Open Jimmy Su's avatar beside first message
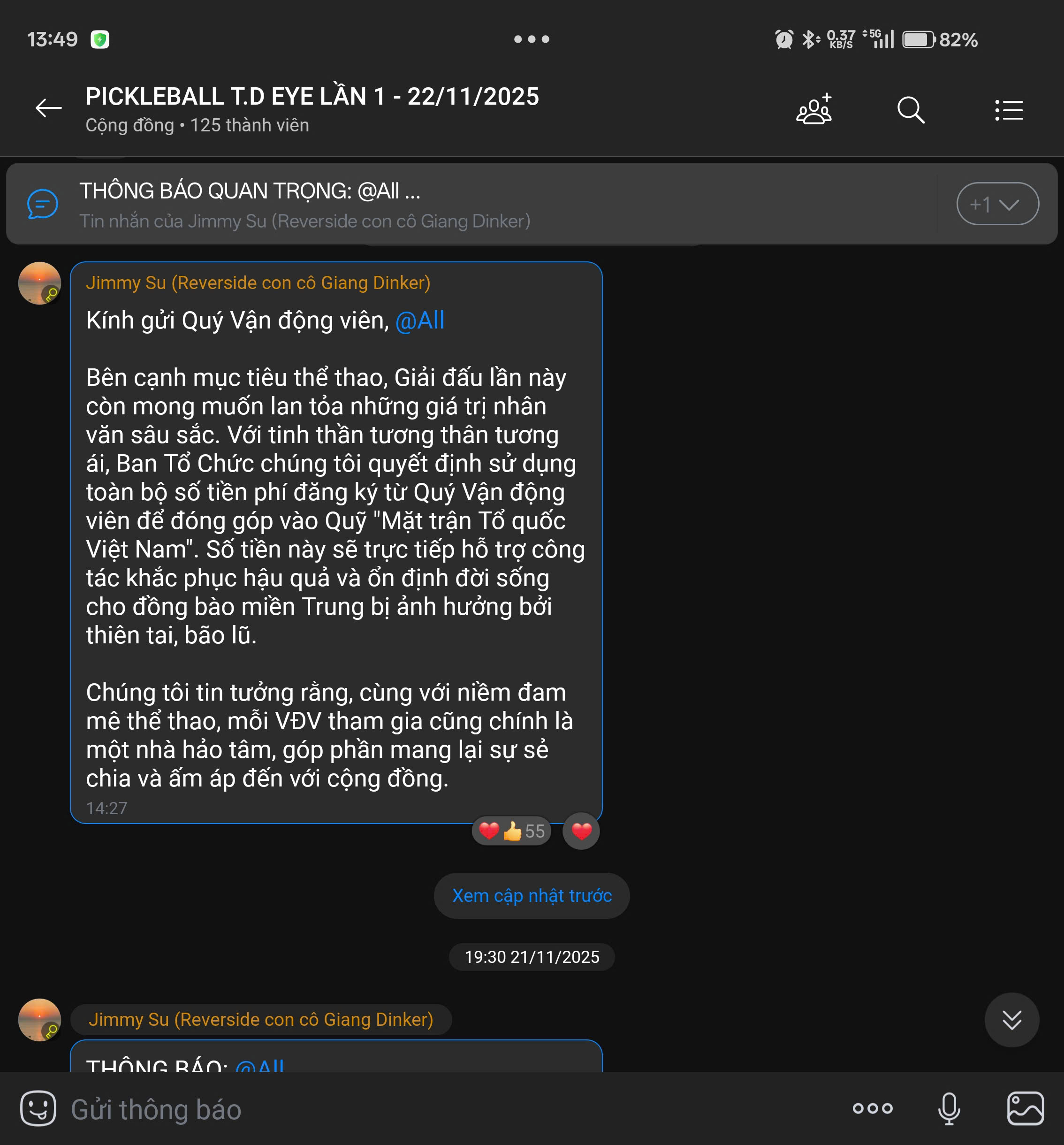Image resolution: width=1064 pixels, height=1145 pixels. (39, 283)
